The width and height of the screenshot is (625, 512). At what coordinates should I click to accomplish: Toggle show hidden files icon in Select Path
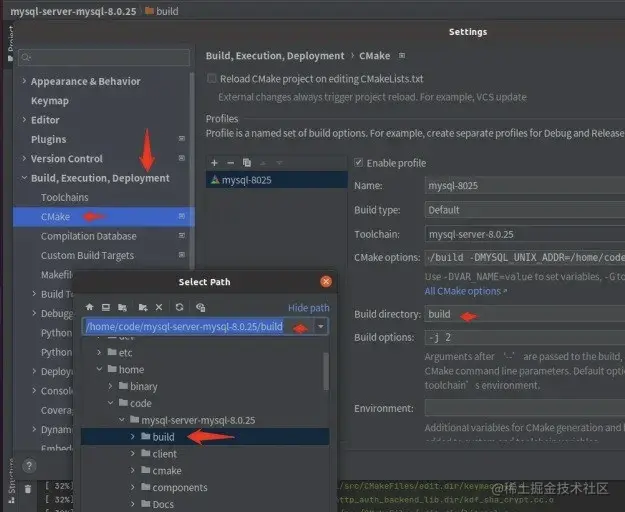200,307
